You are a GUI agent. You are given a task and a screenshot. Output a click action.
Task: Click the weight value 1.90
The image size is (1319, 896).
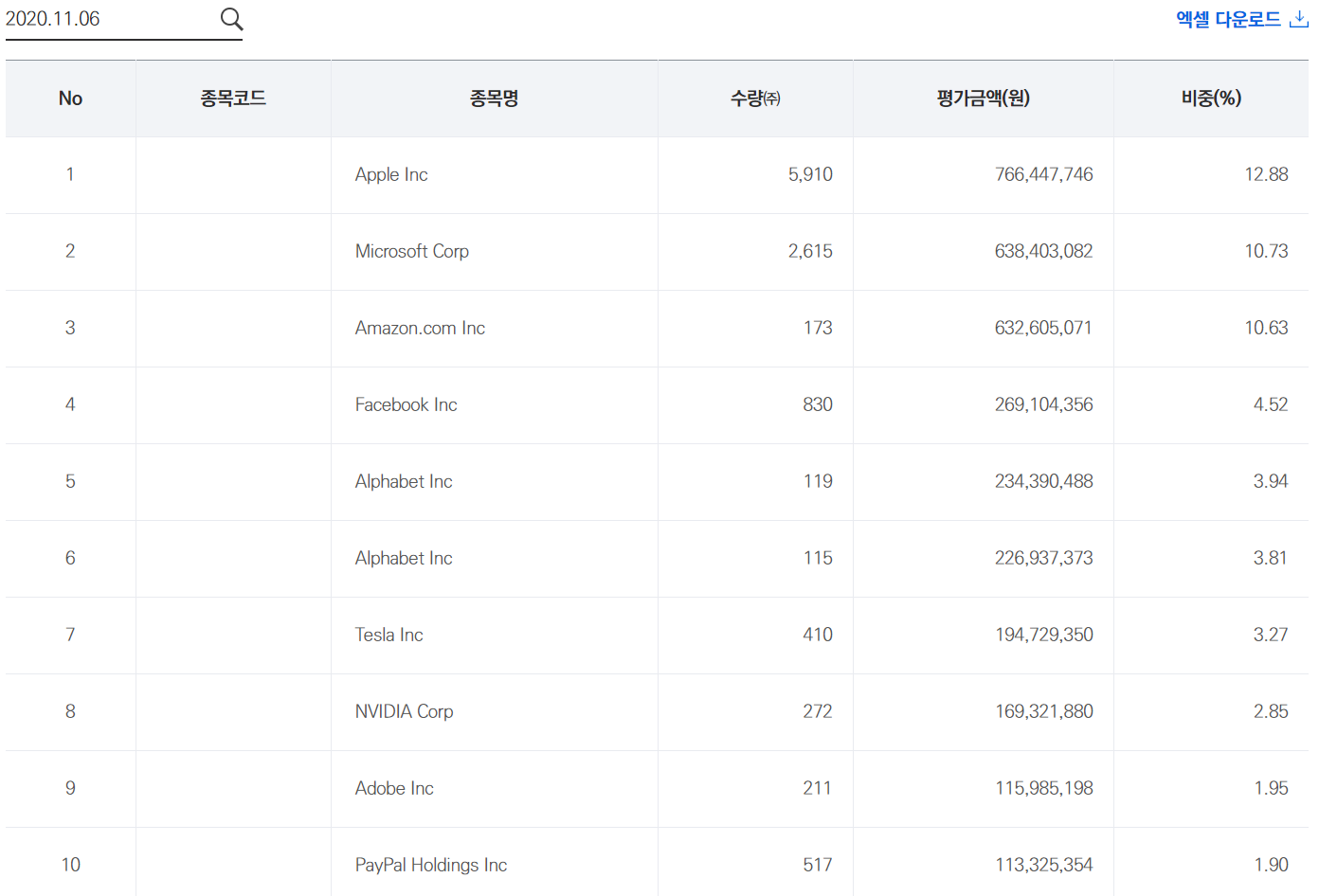pos(1271,865)
